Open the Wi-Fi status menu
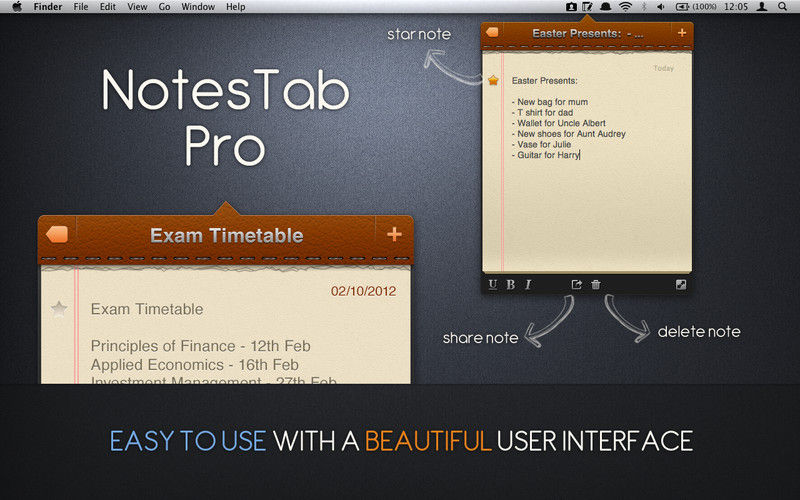 (625, 7)
